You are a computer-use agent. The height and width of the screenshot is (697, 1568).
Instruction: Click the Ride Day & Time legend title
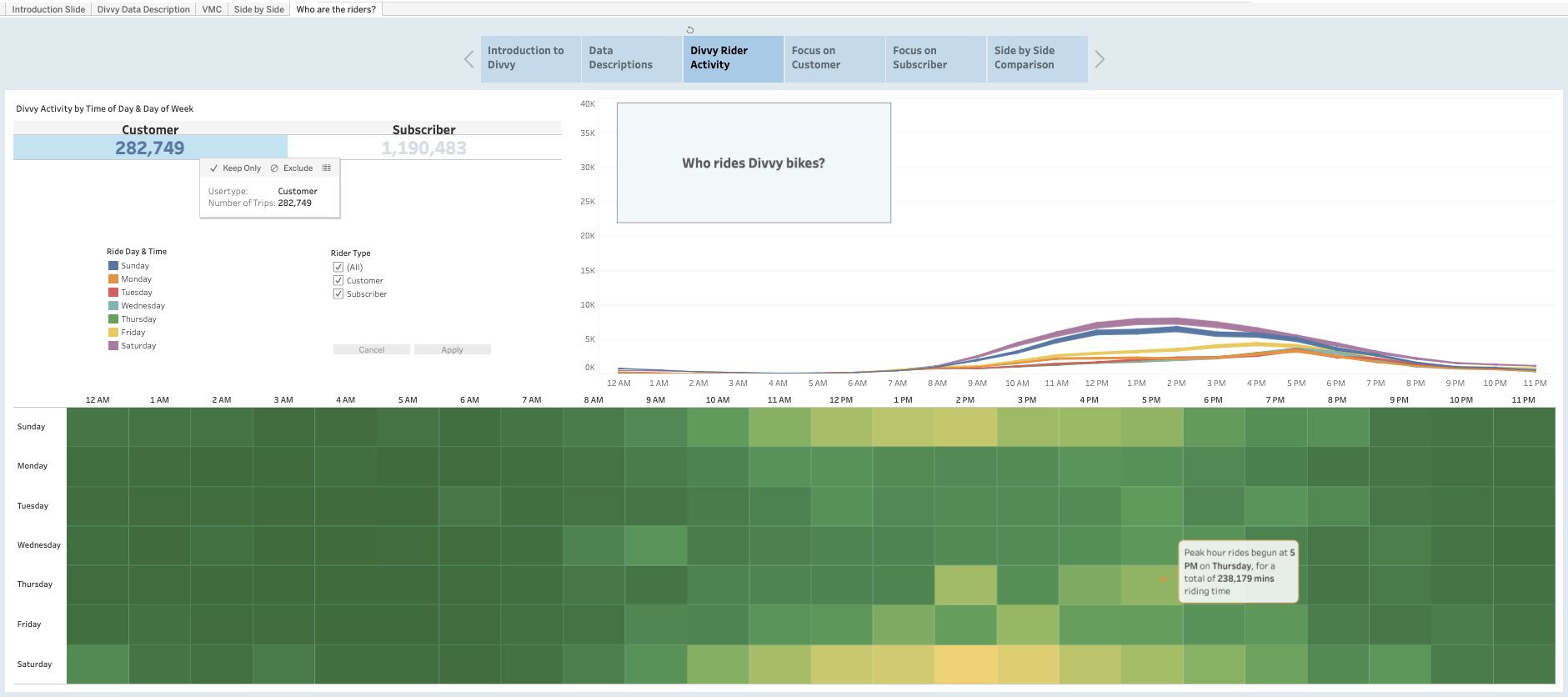137,252
